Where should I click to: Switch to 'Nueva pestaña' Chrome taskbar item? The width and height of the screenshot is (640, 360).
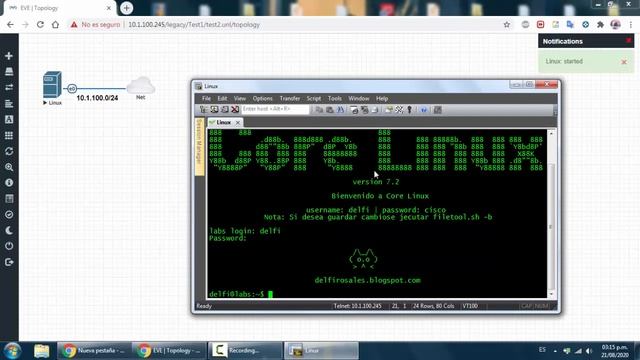point(94,351)
